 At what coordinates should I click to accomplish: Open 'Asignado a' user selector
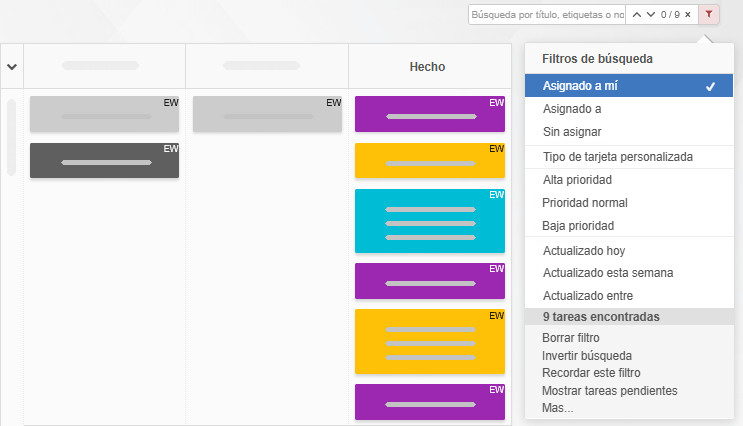tap(571, 109)
